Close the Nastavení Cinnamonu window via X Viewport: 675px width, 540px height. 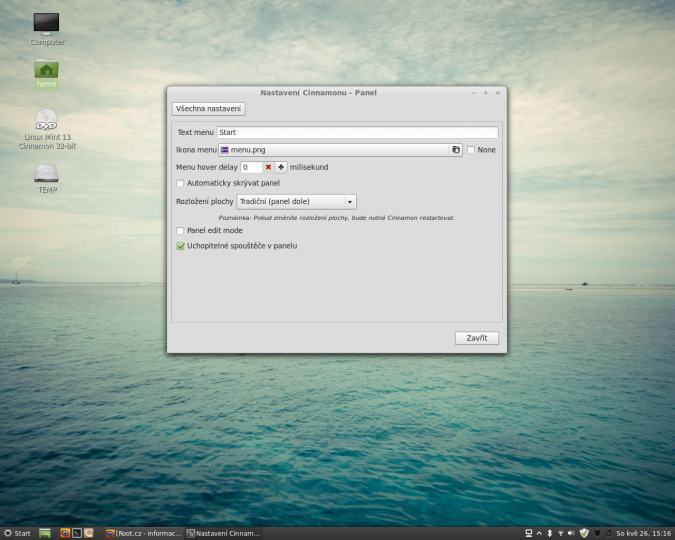point(498,93)
